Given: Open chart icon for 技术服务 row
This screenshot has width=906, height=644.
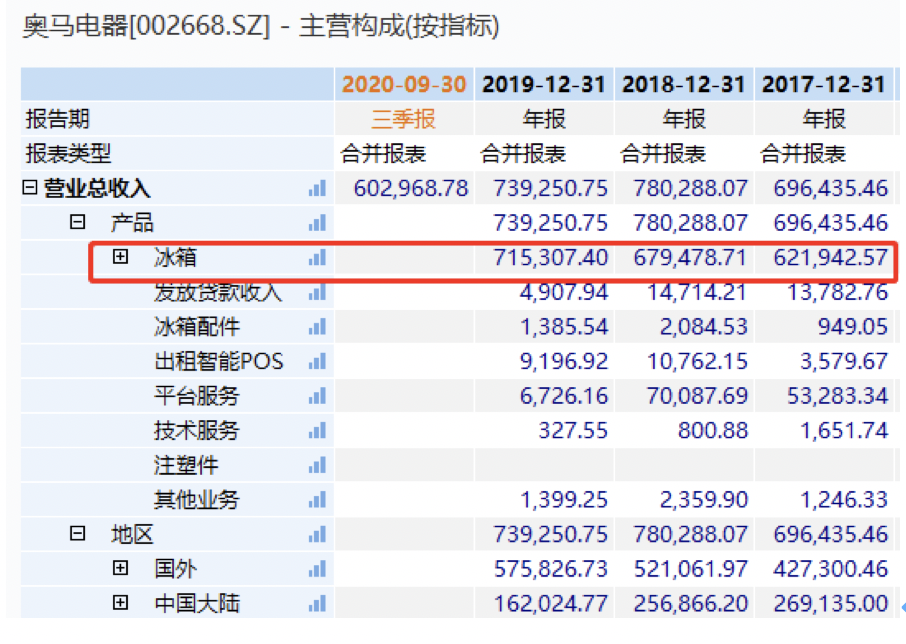Looking at the screenshot, I should pos(317,431).
